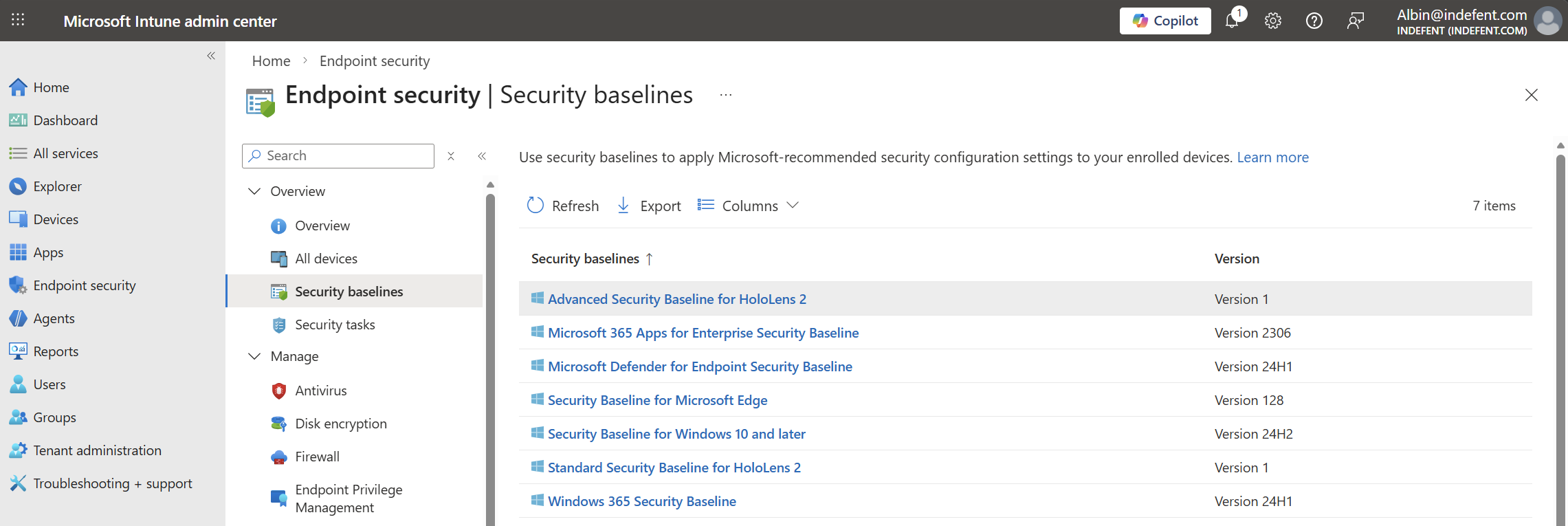This screenshot has height=526, width=1568.
Task: Export the security baselines list
Action: click(x=649, y=206)
